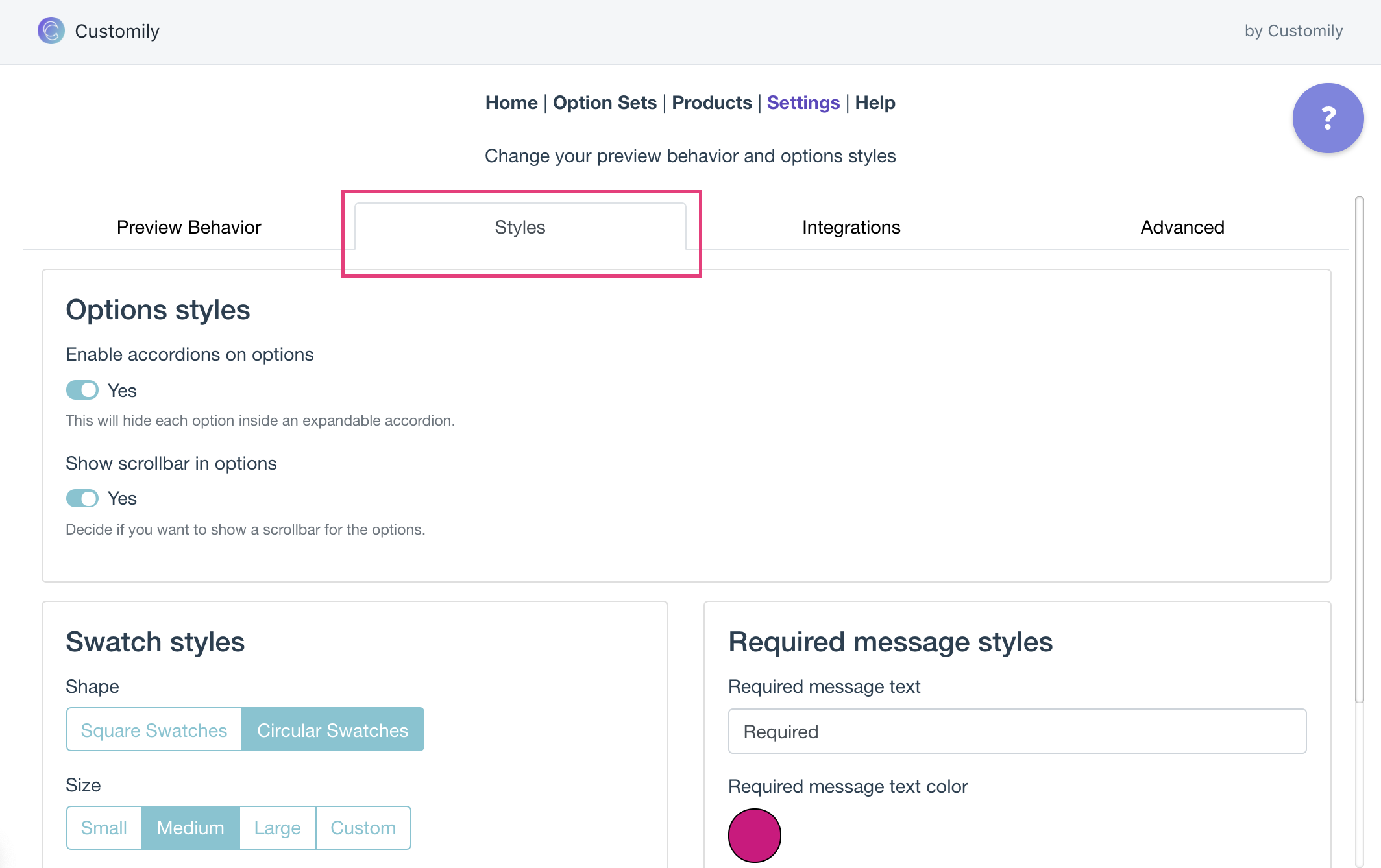Open Option Sets page
The width and height of the screenshot is (1381, 868).
tap(605, 102)
